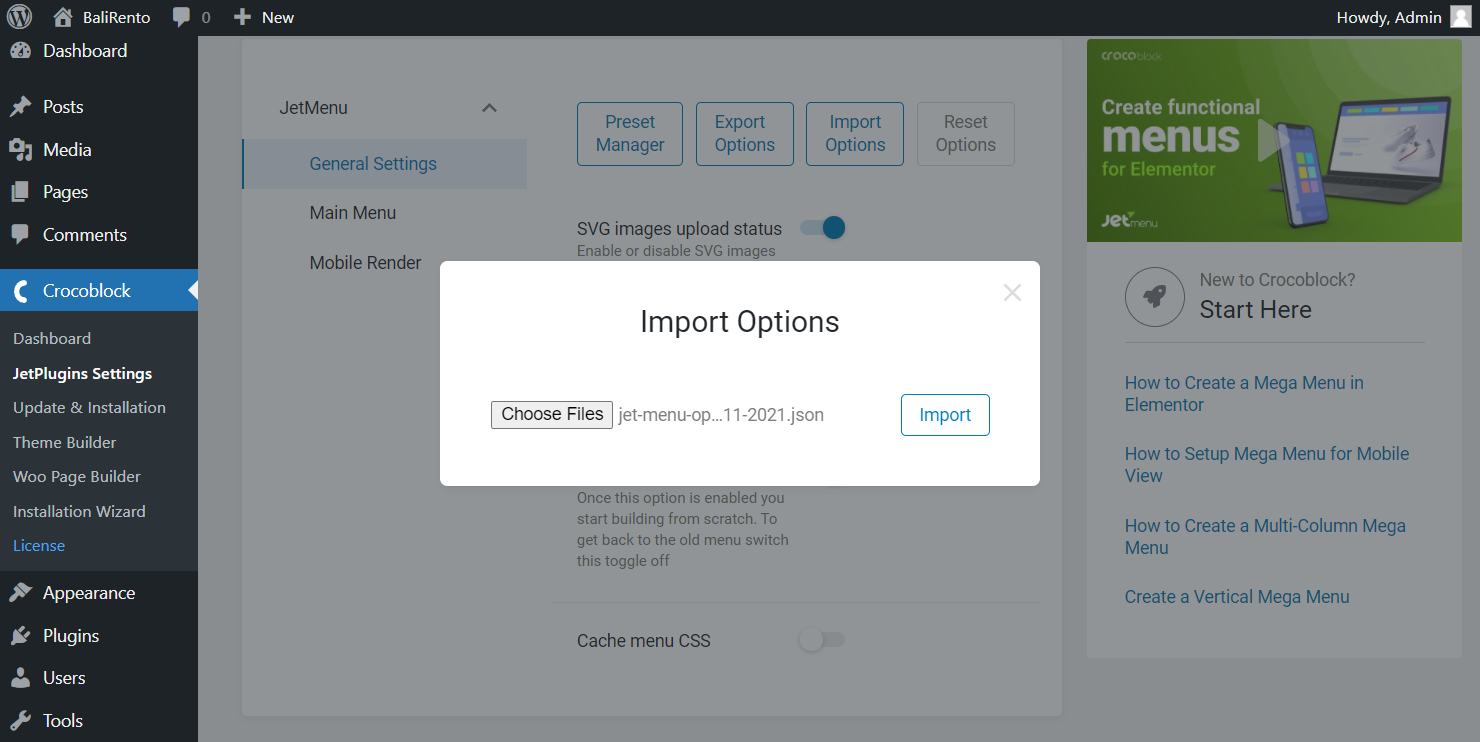Click the Admin avatar in the top bar
This screenshot has height=742, width=1480.
pos(1461,17)
